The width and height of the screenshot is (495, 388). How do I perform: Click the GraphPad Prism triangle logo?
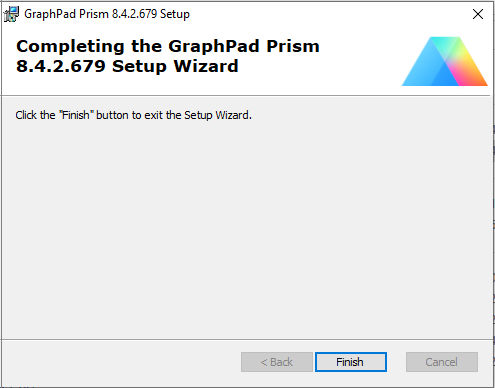[x=445, y=61]
